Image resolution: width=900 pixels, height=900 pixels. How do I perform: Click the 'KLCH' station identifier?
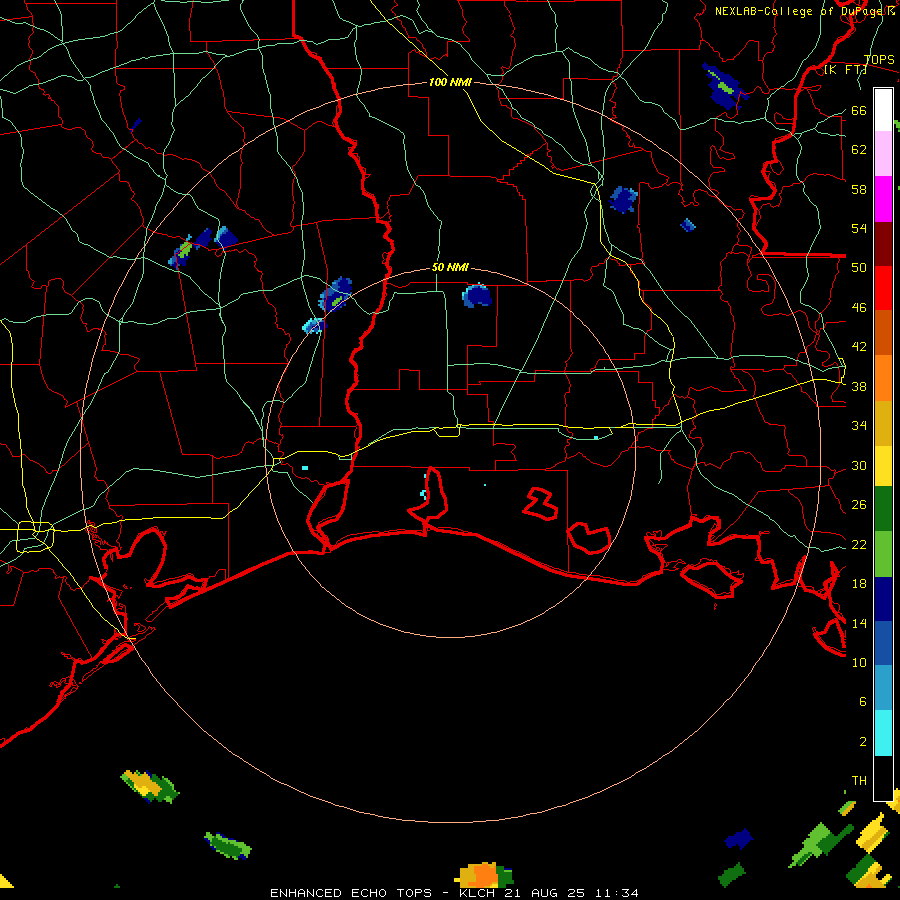[x=476, y=893]
